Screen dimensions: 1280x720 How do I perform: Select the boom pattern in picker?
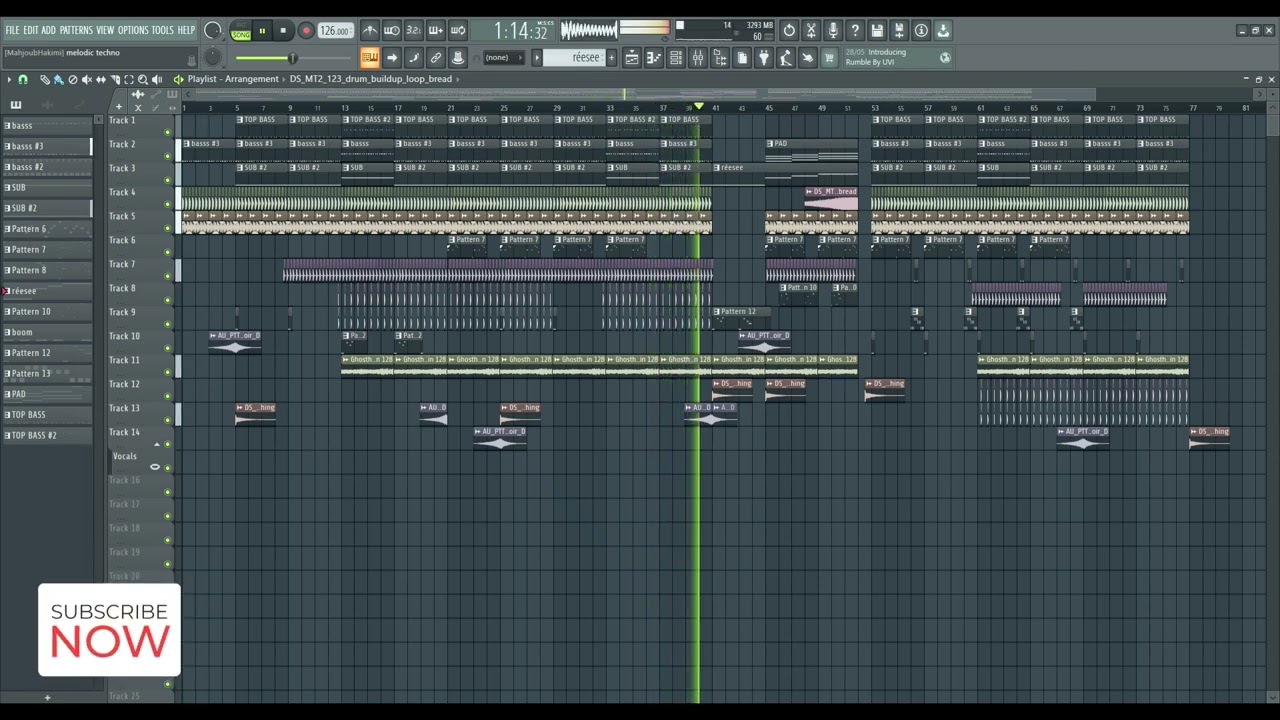pyautogui.click(x=47, y=332)
